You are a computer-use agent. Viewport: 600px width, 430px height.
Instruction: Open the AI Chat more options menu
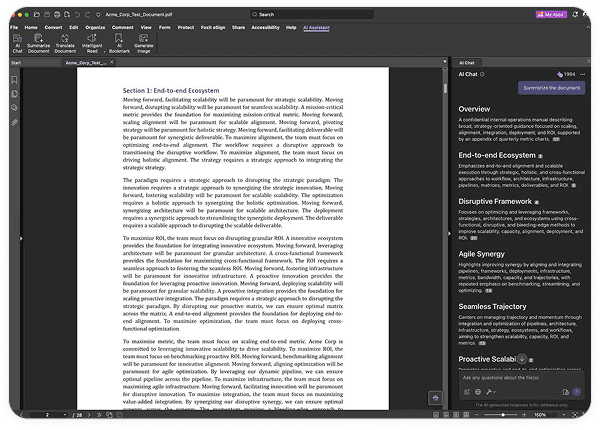582,74
